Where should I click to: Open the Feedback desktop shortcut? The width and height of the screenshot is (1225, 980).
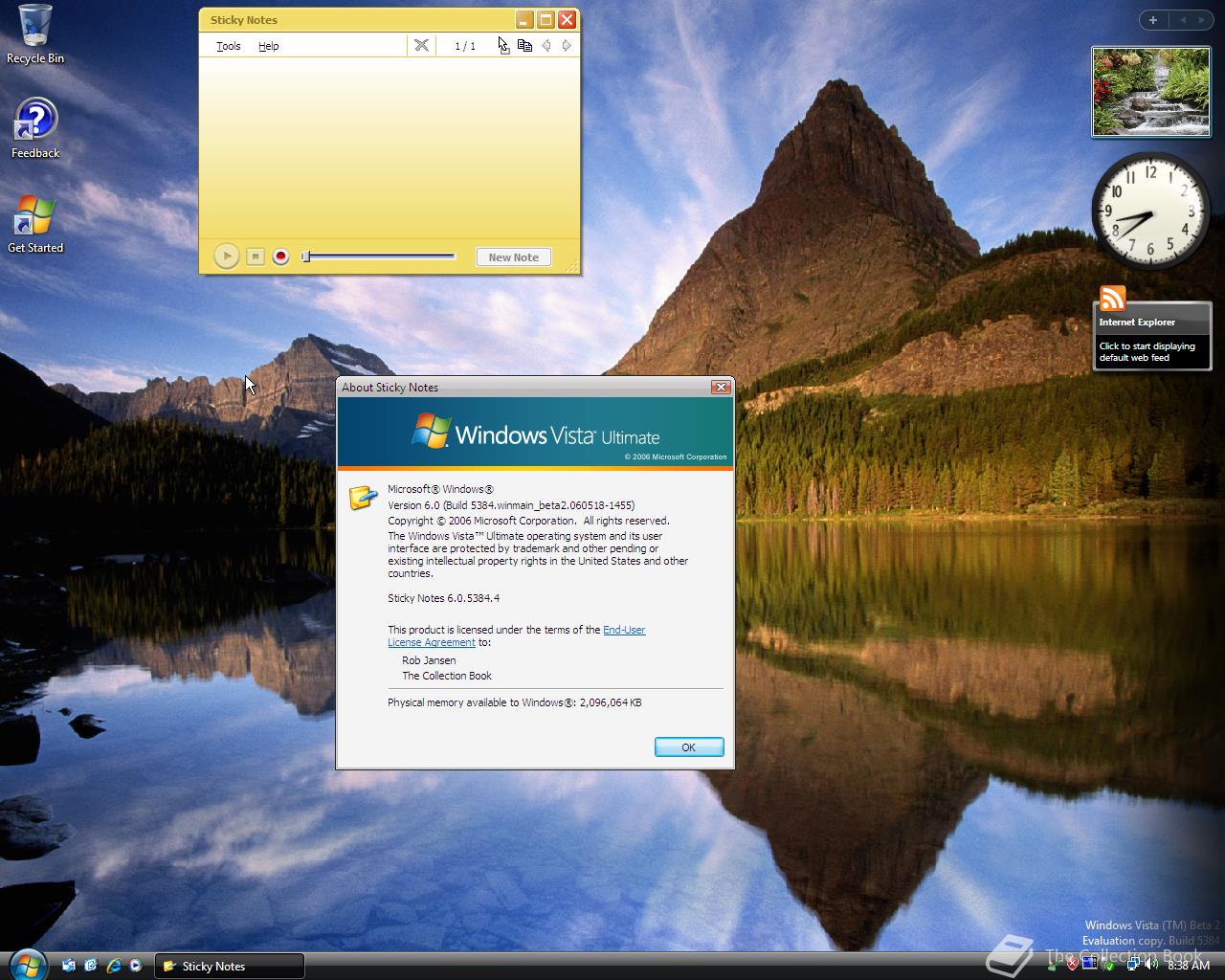pos(35,129)
